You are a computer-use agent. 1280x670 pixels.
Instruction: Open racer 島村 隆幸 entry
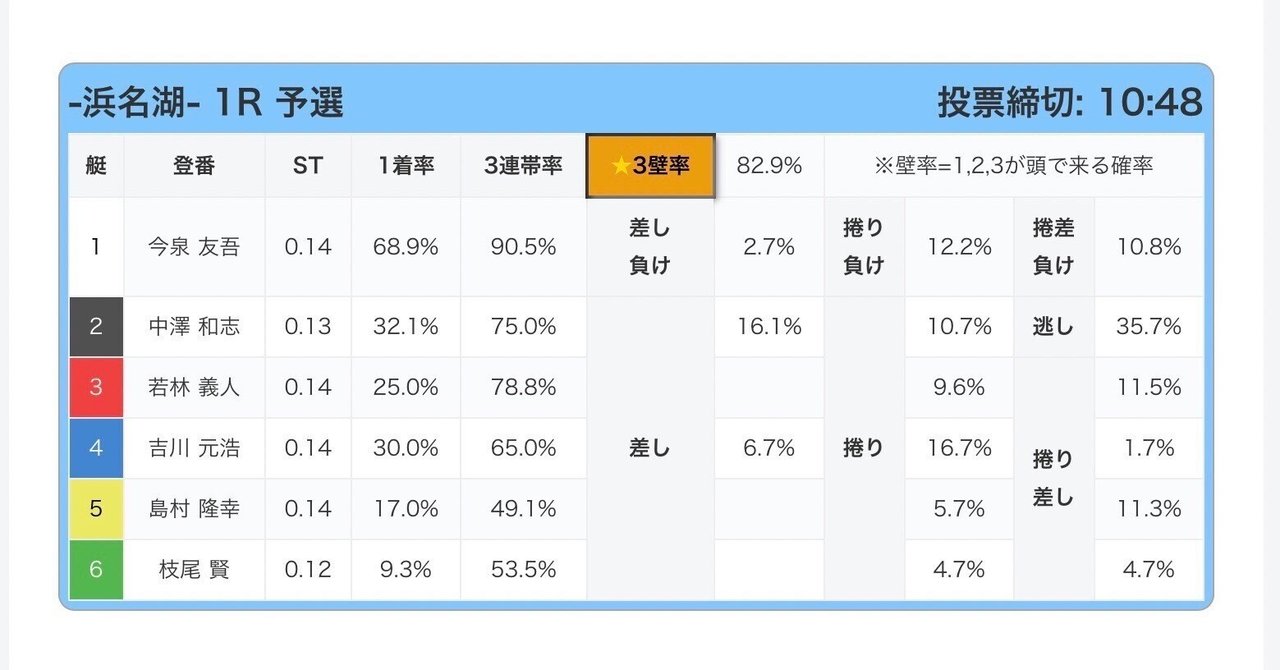[x=194, y=509]
